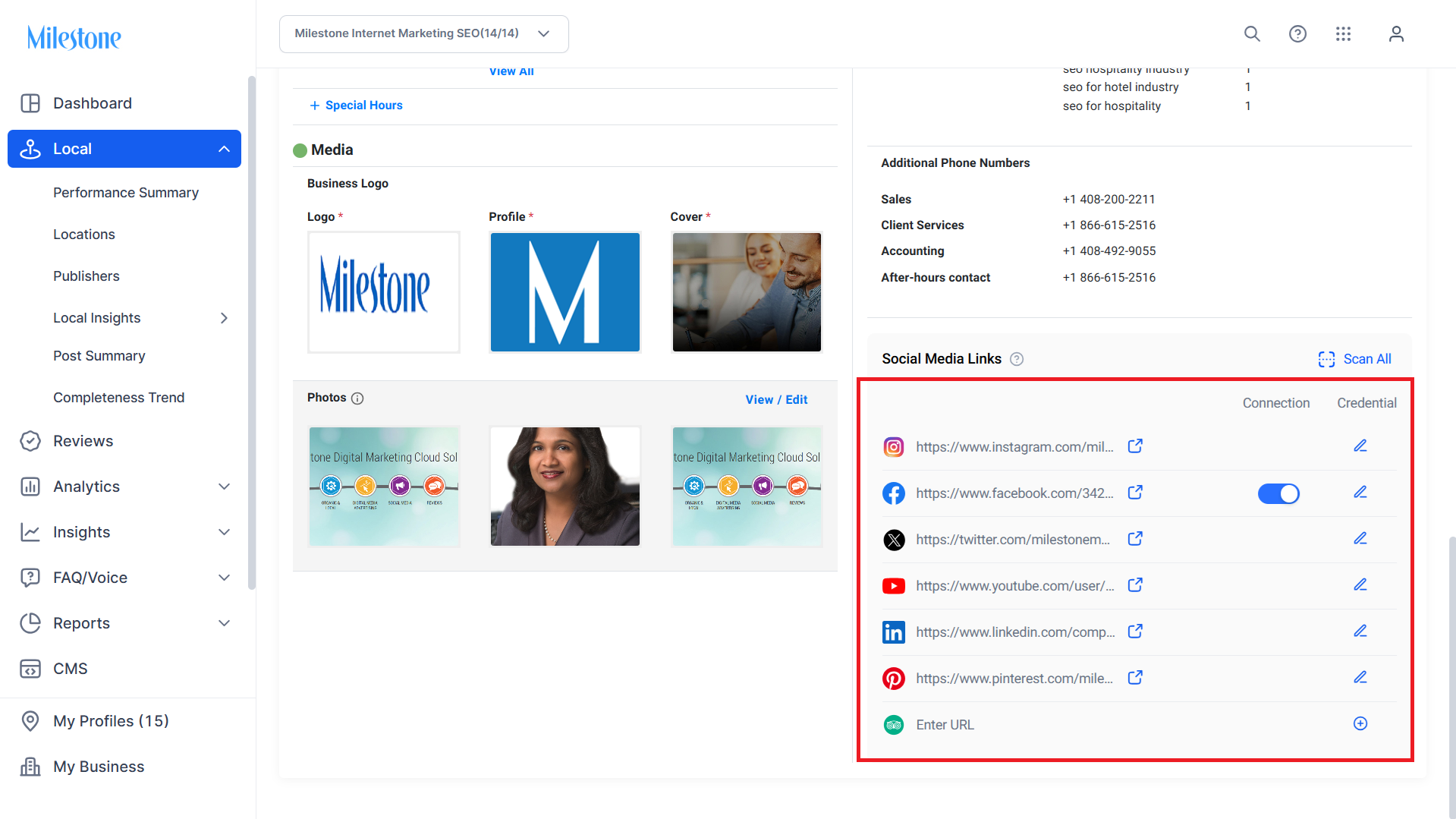Viewport: 1456px width, 819px height.
Task: Edit the YouTube credential
Action: coord(1360,584)
